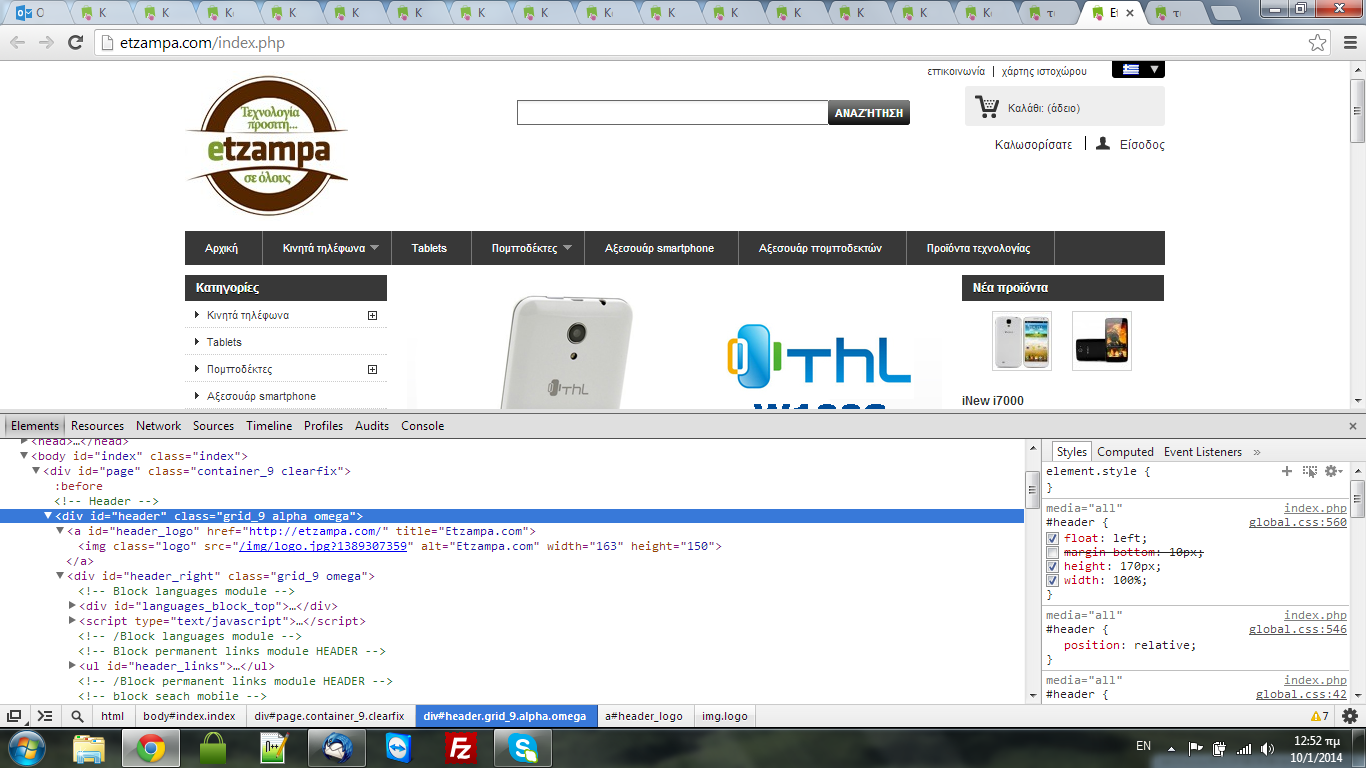Screen dimensions: 1366x768
Task: Open the Styles gear dropdown menu
Action: 1334,471
